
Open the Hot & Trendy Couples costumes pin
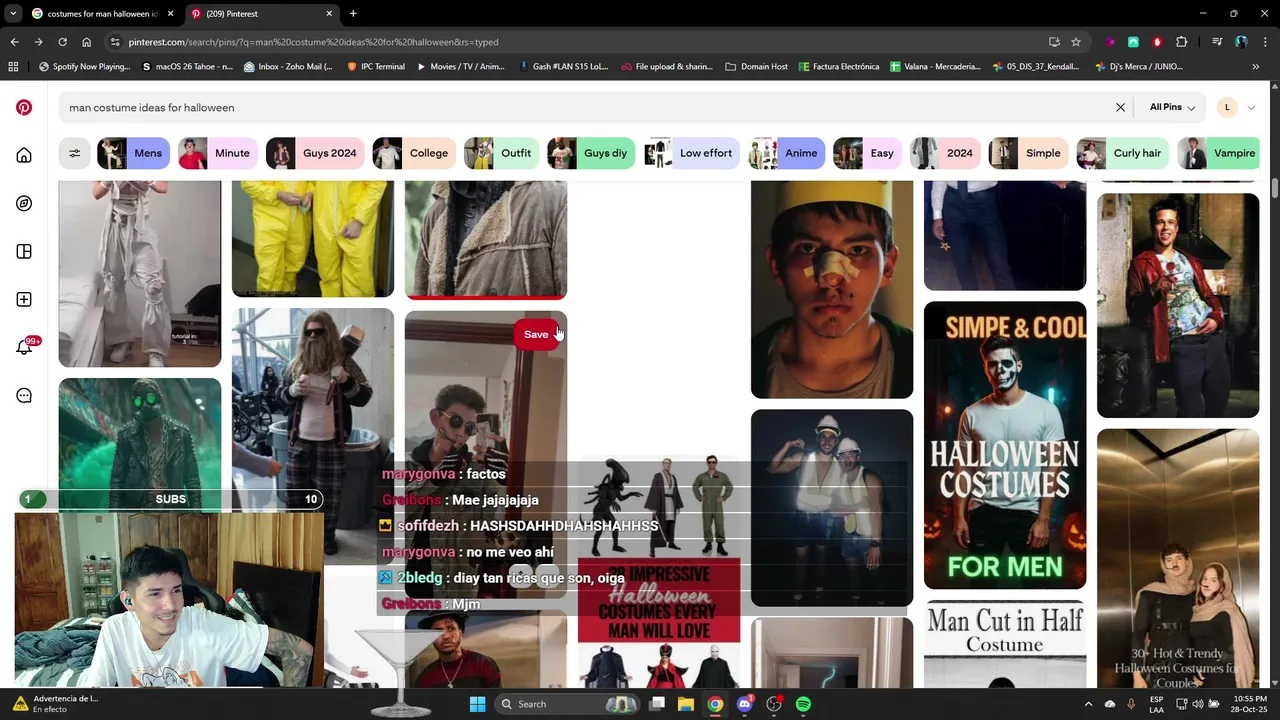pos(1178,558)
